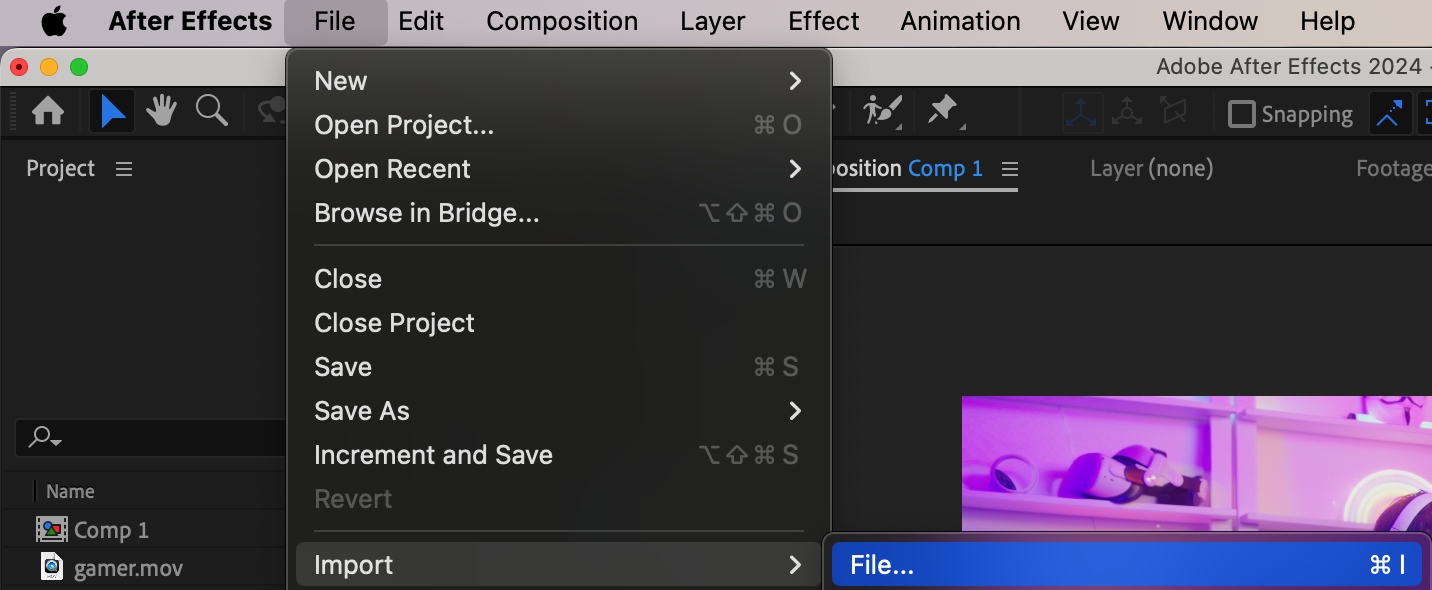Open the Project panel menu
The image size is (1432, 590).
click(124, 169)
